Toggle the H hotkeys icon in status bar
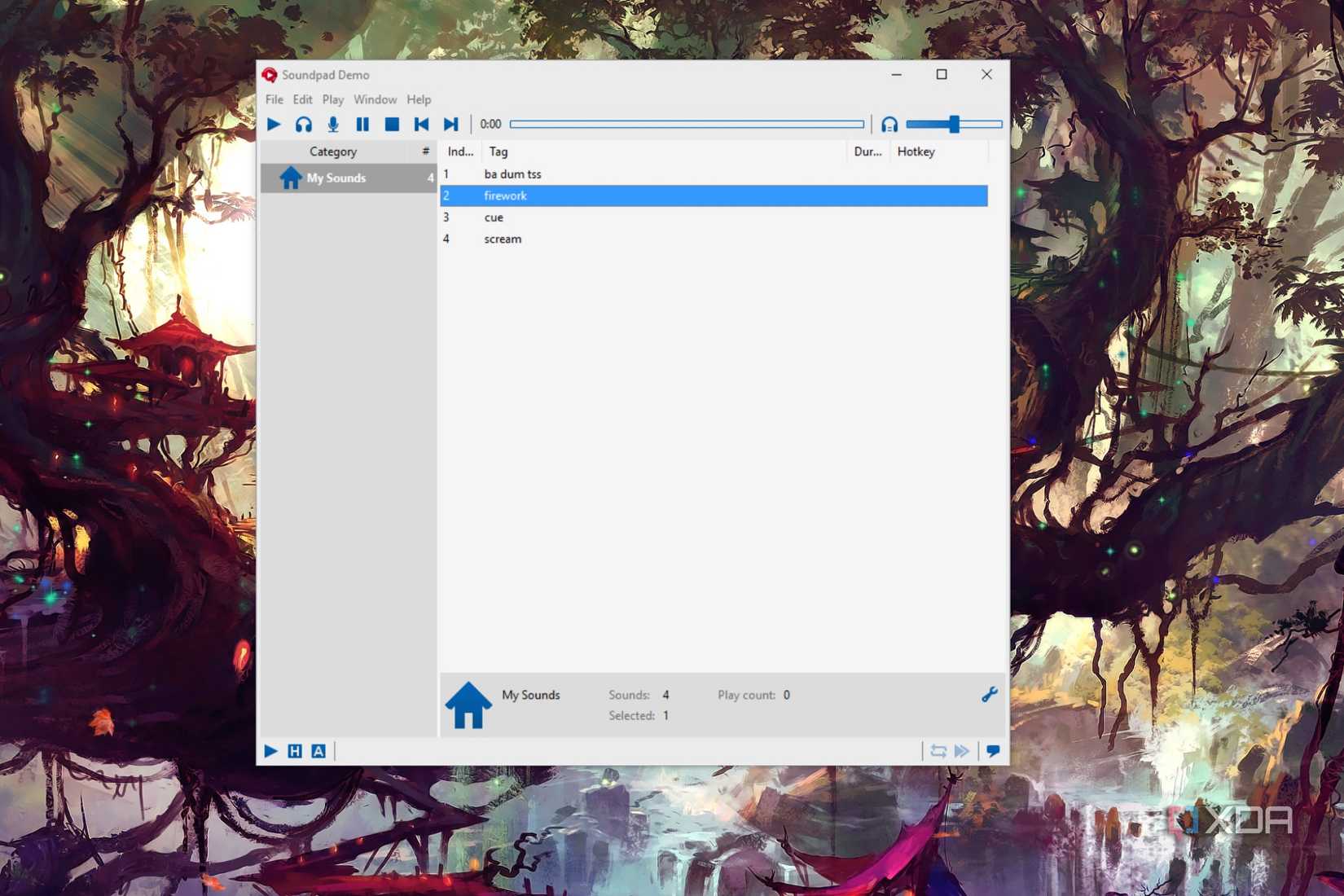This screenshot has height=896, width=1344. pyautogui.click(x=295, y=751)
